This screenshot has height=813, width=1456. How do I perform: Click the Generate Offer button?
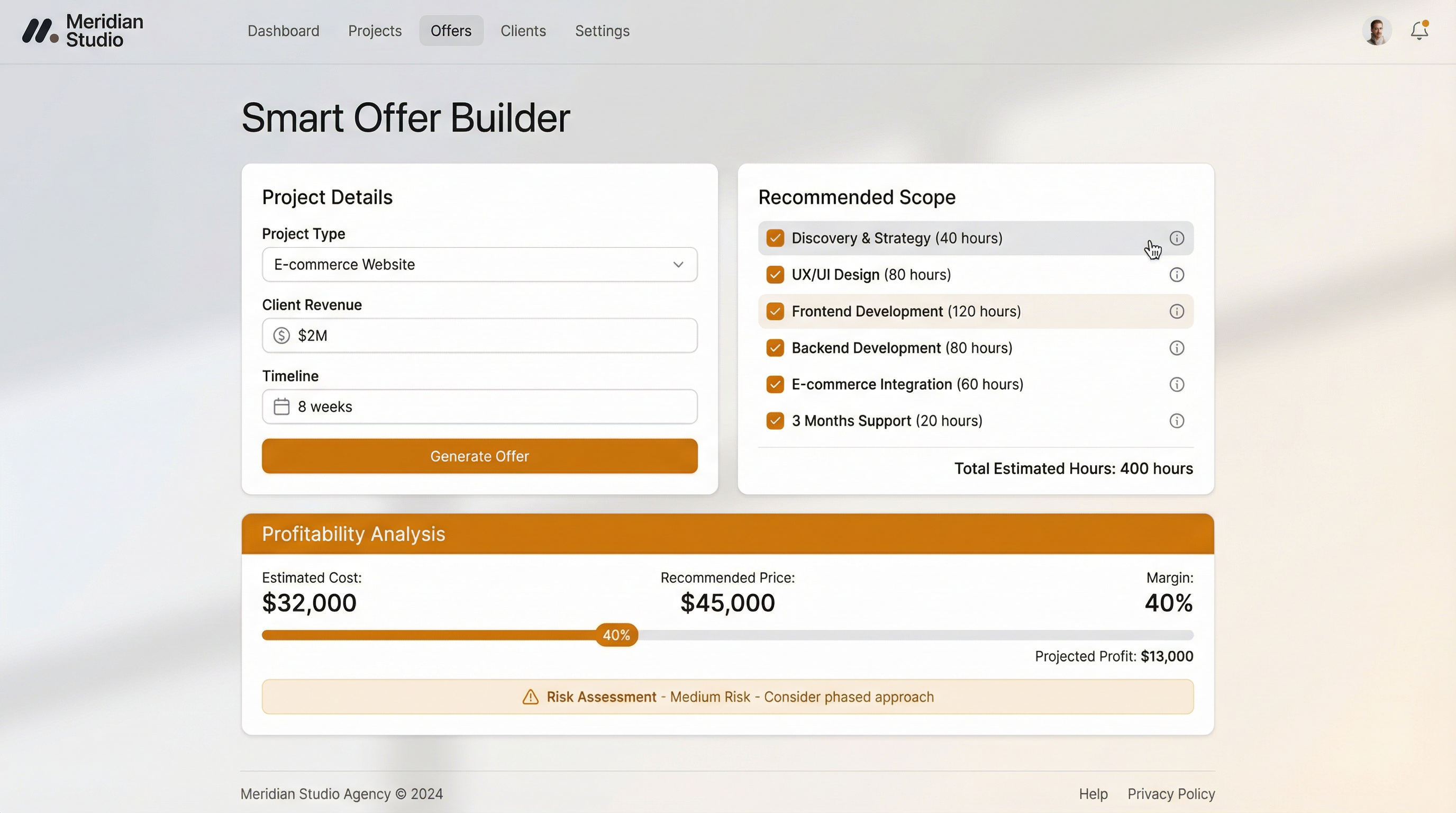click(x=479, y=456)
